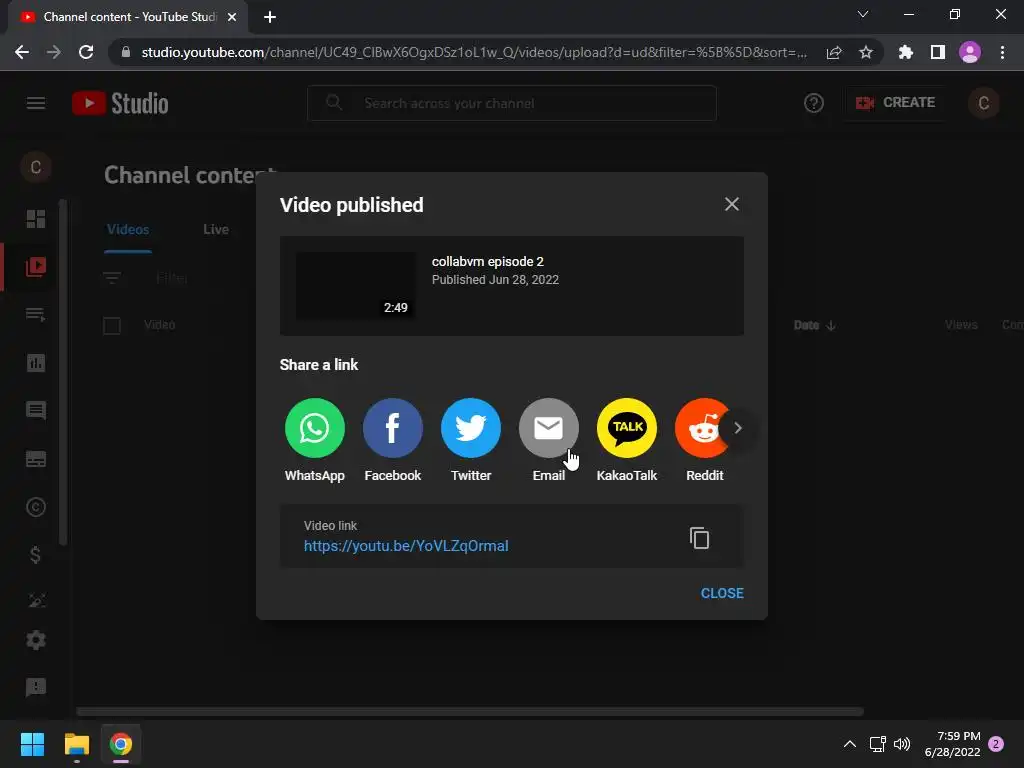Open the Chrome extensions puzzle icon
This screenshot has height=768, width=1024.
[x=906, y=52]
